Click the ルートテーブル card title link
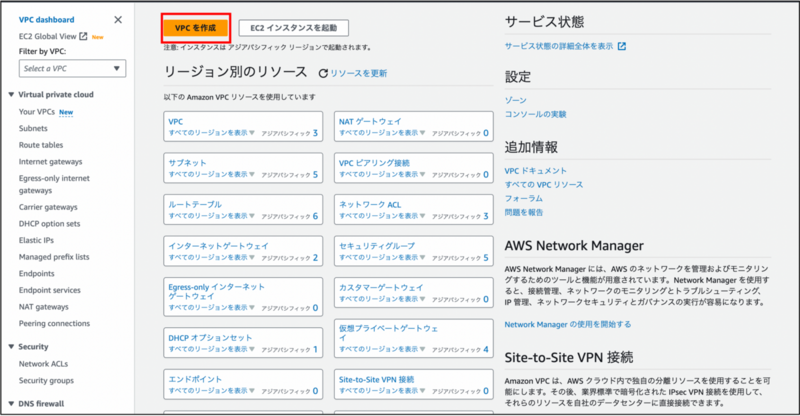This screenshot has height=416, width=800. (x=195, y=205)
